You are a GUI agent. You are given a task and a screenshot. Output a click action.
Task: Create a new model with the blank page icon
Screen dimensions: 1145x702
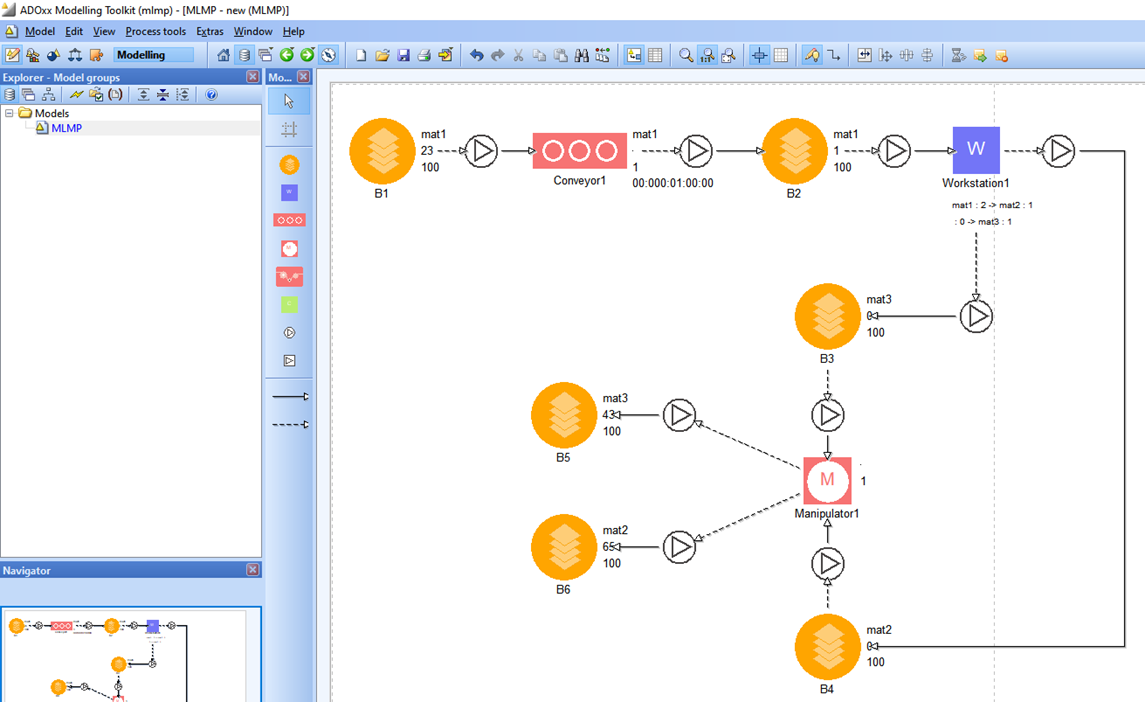point(361,55)
